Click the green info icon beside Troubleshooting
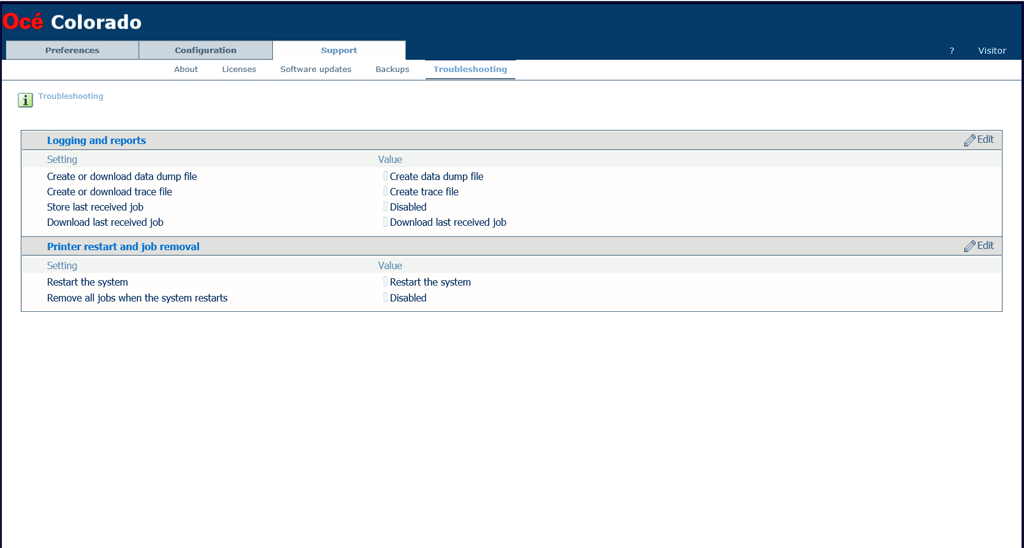 click(25, 100)
